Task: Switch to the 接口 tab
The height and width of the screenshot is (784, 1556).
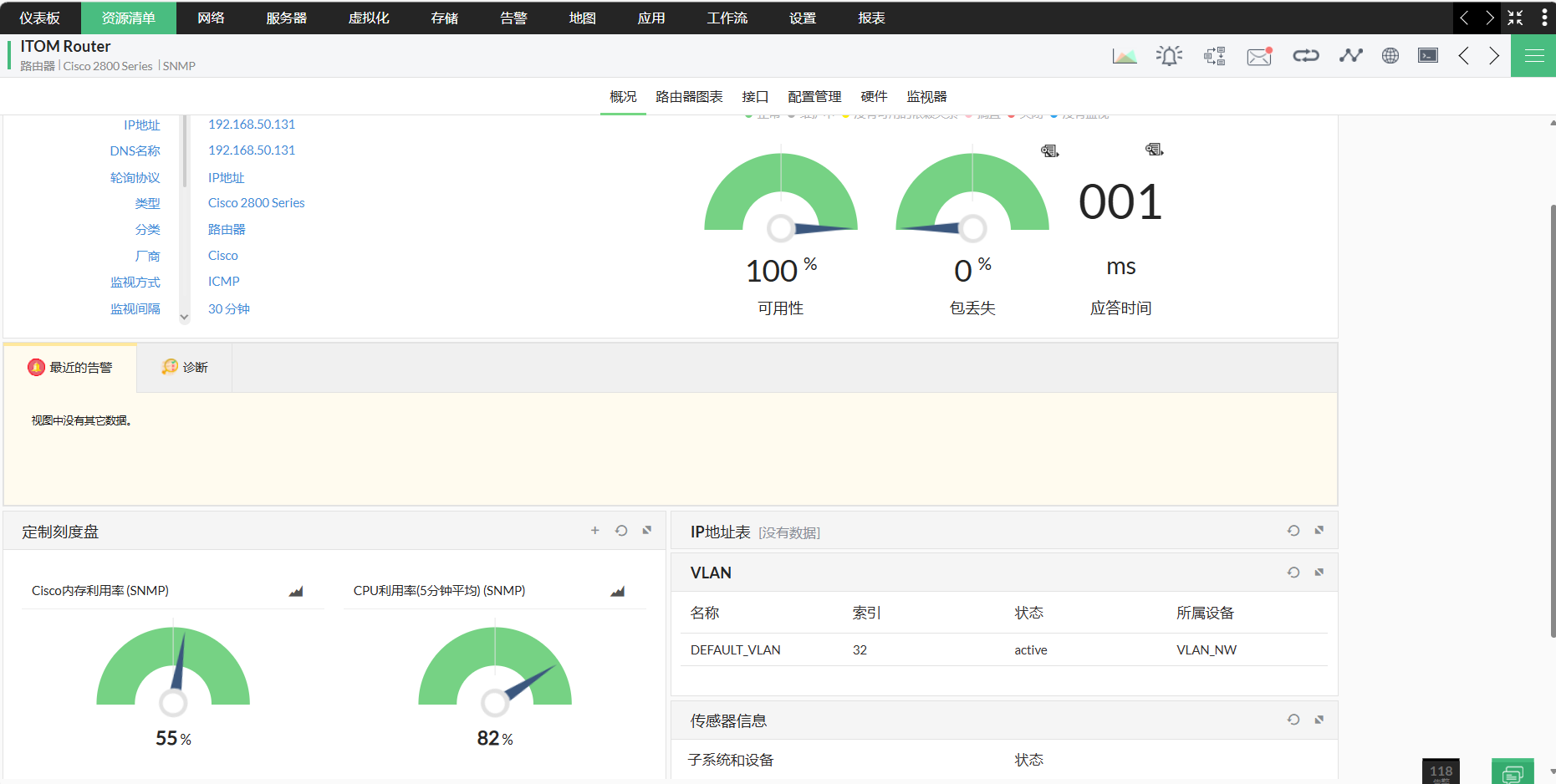Action: (x=755, y=97)
